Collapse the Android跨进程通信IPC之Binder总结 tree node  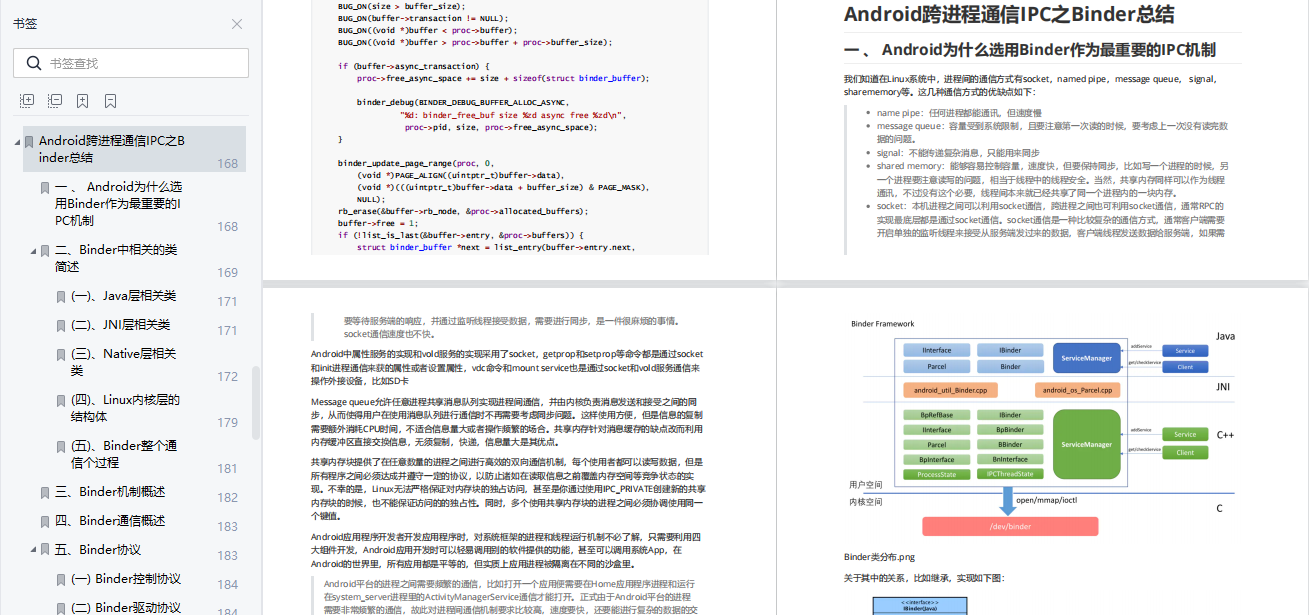click(x=17, y=142)
